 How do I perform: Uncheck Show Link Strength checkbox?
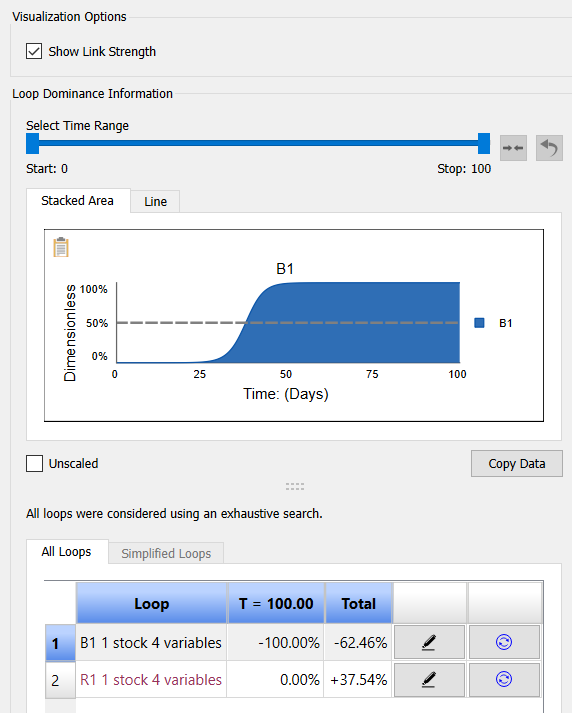34,51
